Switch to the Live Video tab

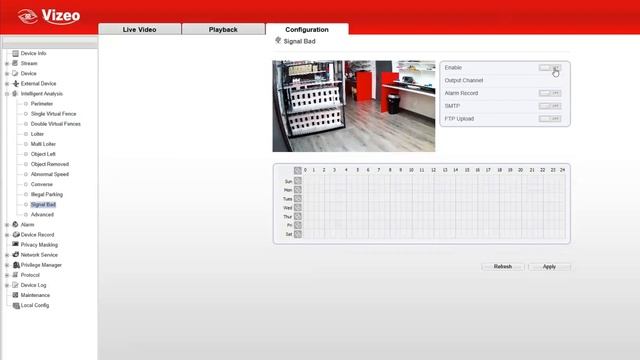140,29
